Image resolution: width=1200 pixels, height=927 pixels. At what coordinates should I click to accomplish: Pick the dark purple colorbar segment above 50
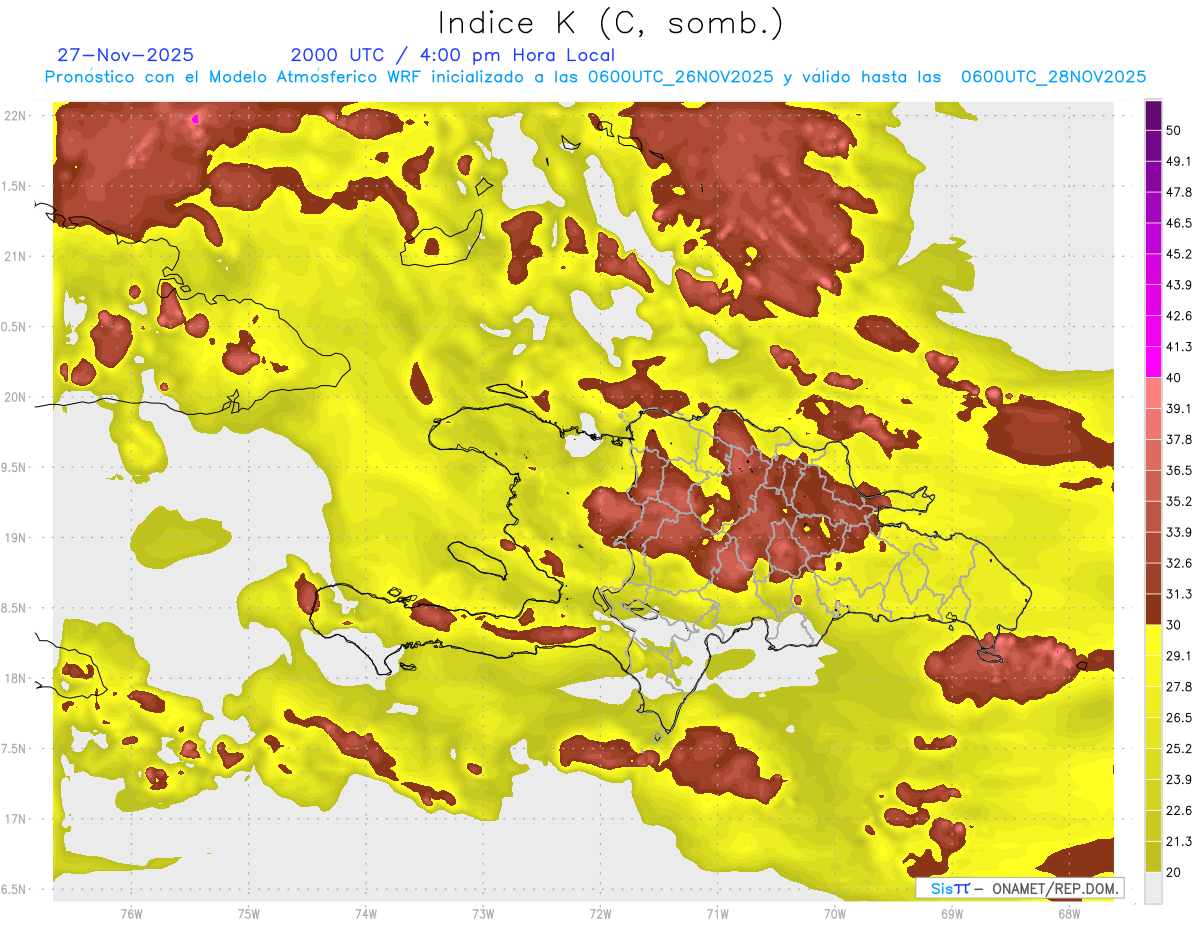click(1153, 115)
